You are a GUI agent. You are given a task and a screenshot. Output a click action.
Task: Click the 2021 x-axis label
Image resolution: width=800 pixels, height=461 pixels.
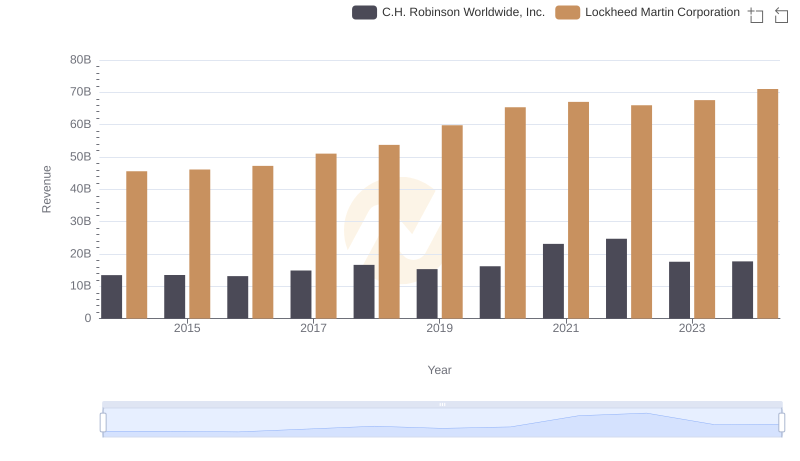[566, 328]
